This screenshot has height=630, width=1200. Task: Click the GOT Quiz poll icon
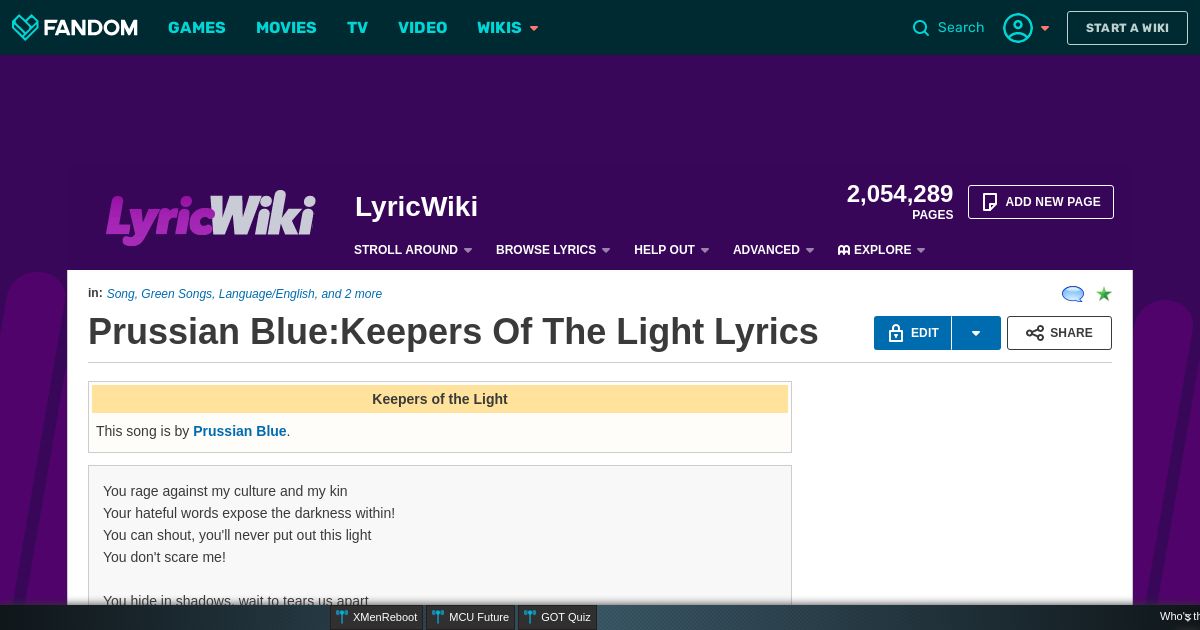coord(530,617)
